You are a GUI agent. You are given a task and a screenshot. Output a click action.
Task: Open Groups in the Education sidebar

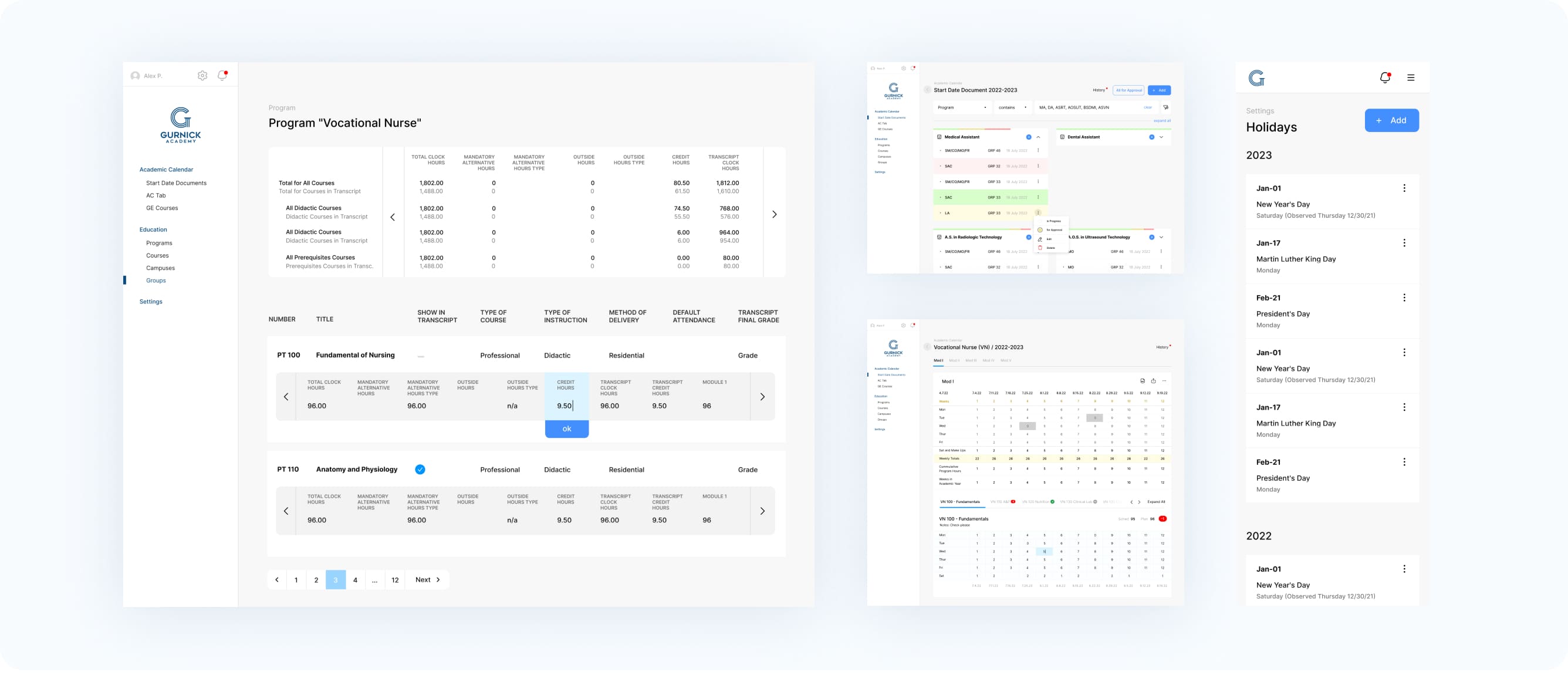[156, 281]
